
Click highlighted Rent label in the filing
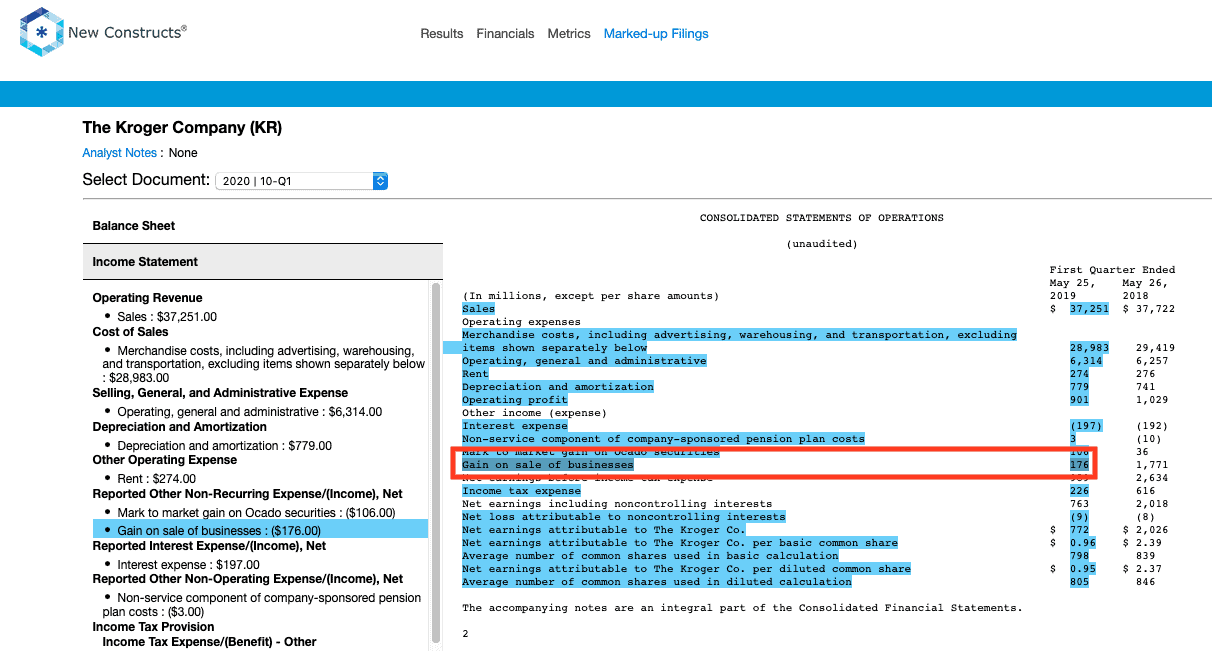tap(475, 374)
